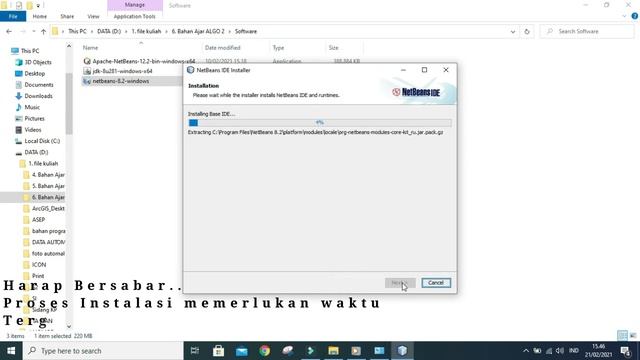Image resolution: width=640 pixels, height=360 pixels.
Task: Open ASEP folder in tree
Action: tap(34, 220)
